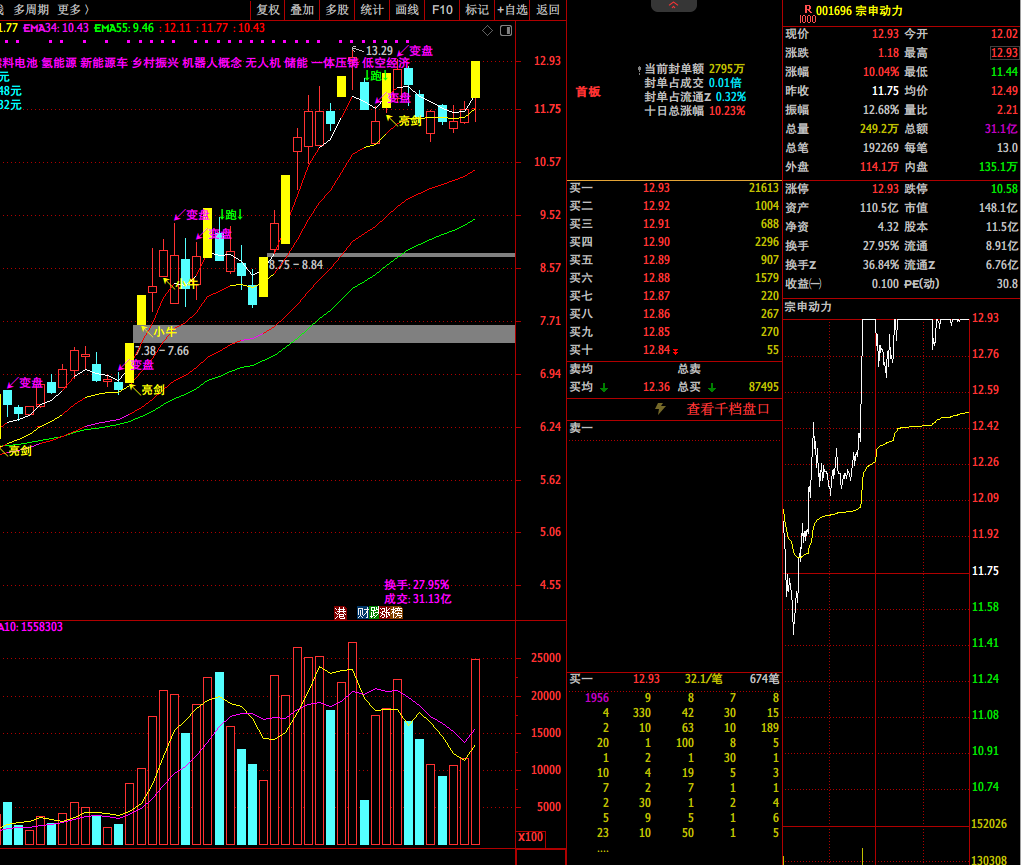Toggle the side panel layout icon

[506, 31]
